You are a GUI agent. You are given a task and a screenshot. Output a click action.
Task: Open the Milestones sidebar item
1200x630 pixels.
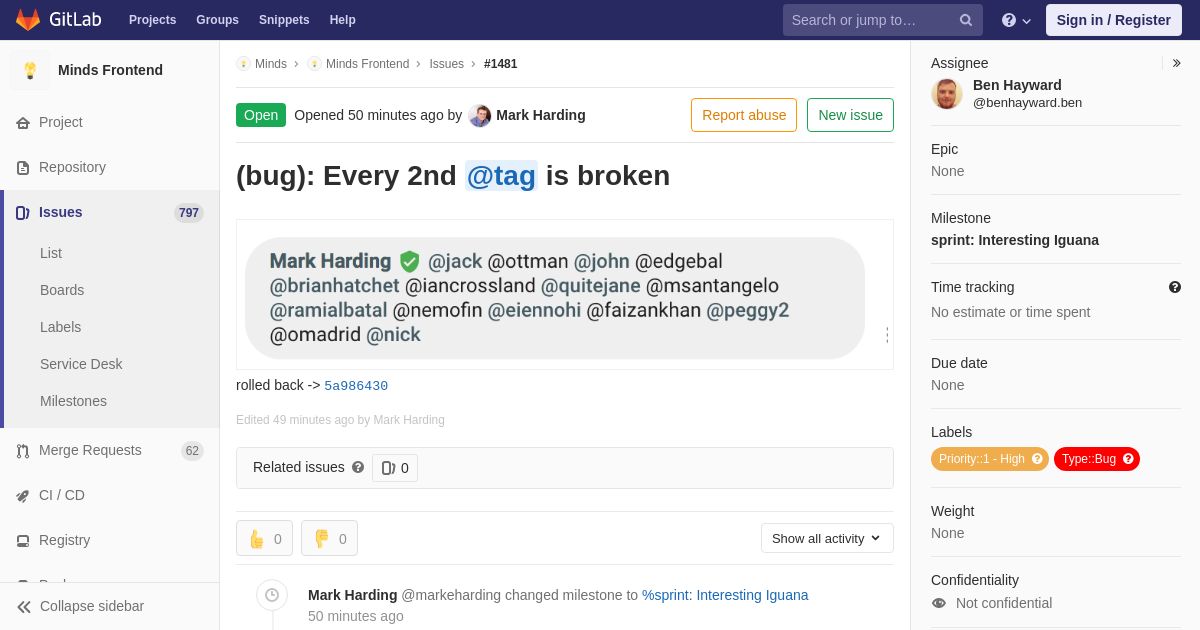click(x=73, y=401)
